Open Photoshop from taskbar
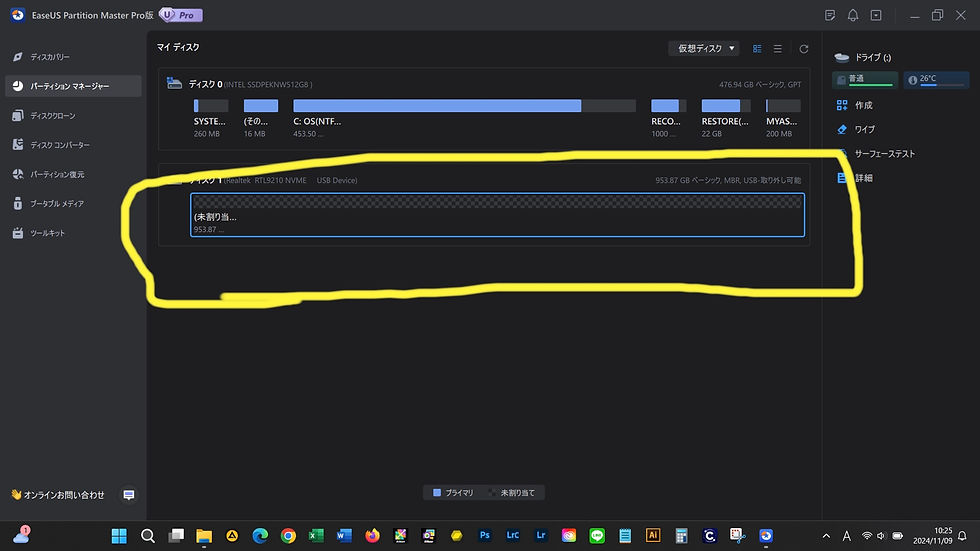980x551 pixels. click(484, 535)
